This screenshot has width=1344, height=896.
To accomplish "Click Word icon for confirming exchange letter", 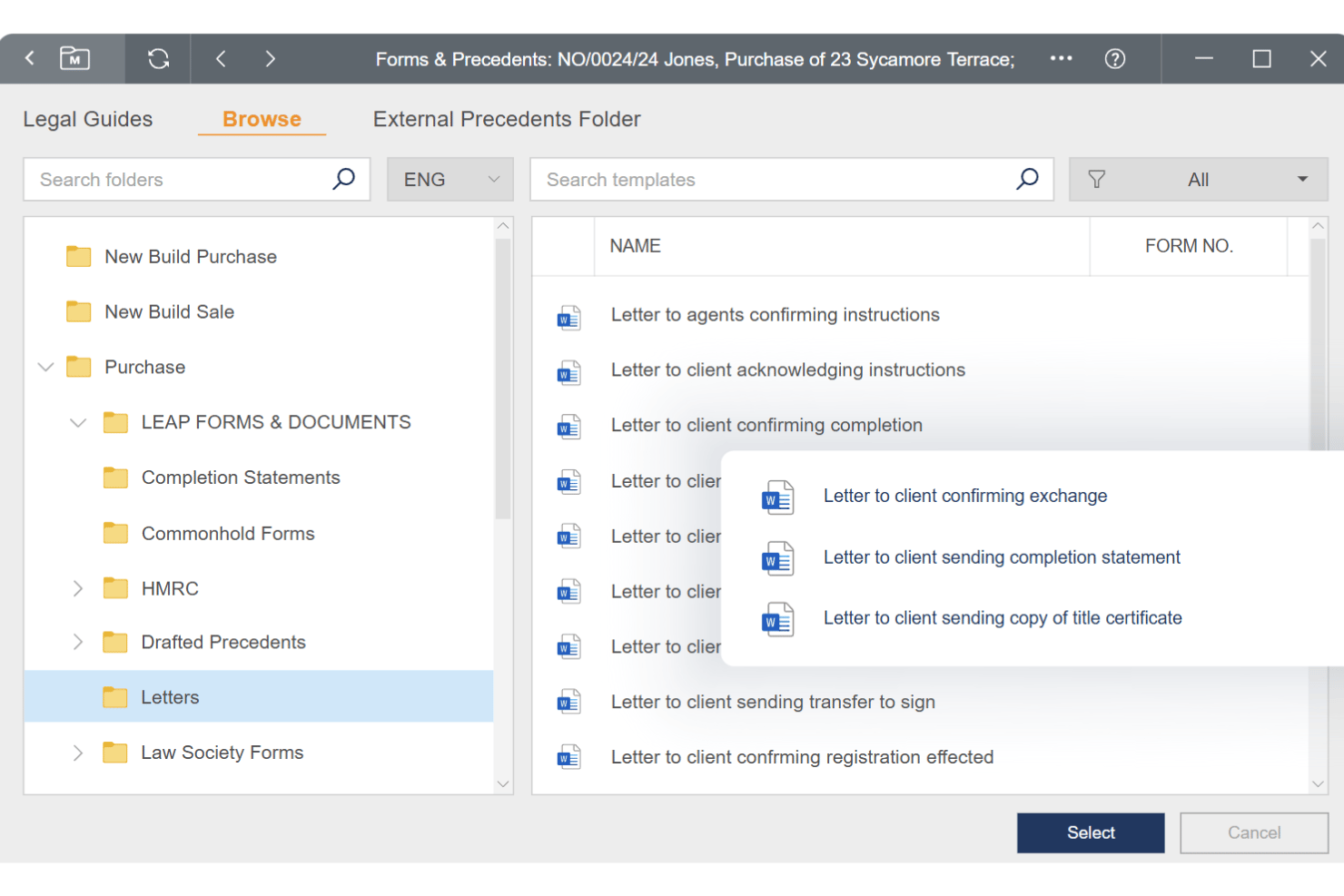I will point(778,497).
